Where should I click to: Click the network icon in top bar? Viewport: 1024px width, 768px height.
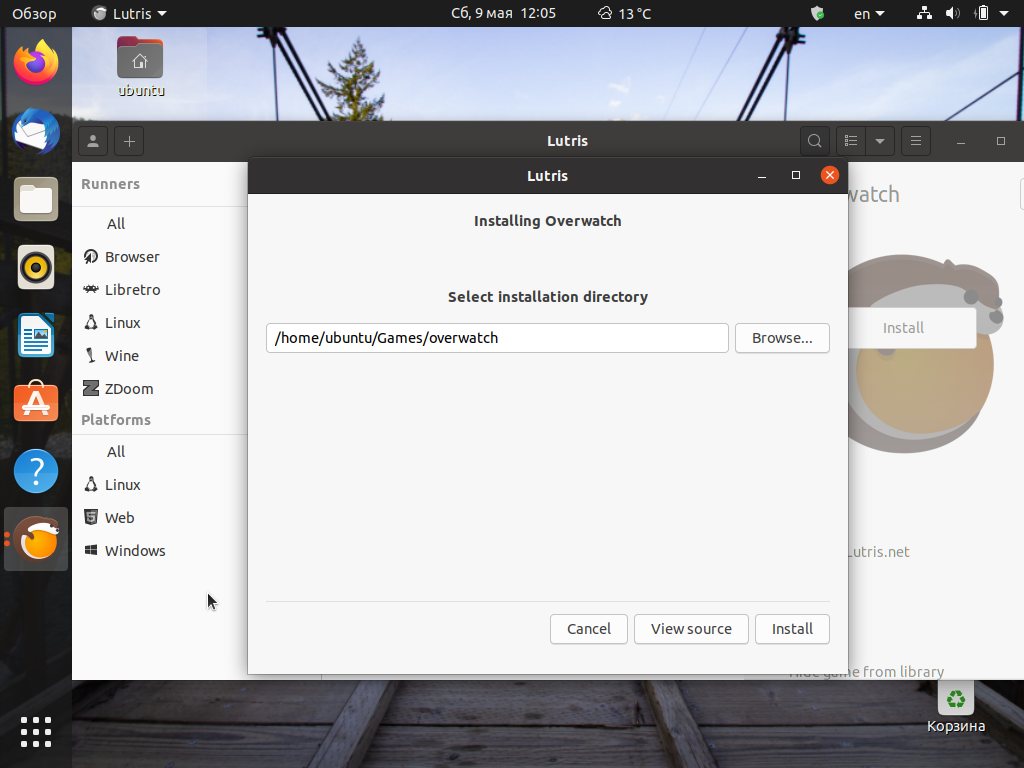tap(924, 13)
